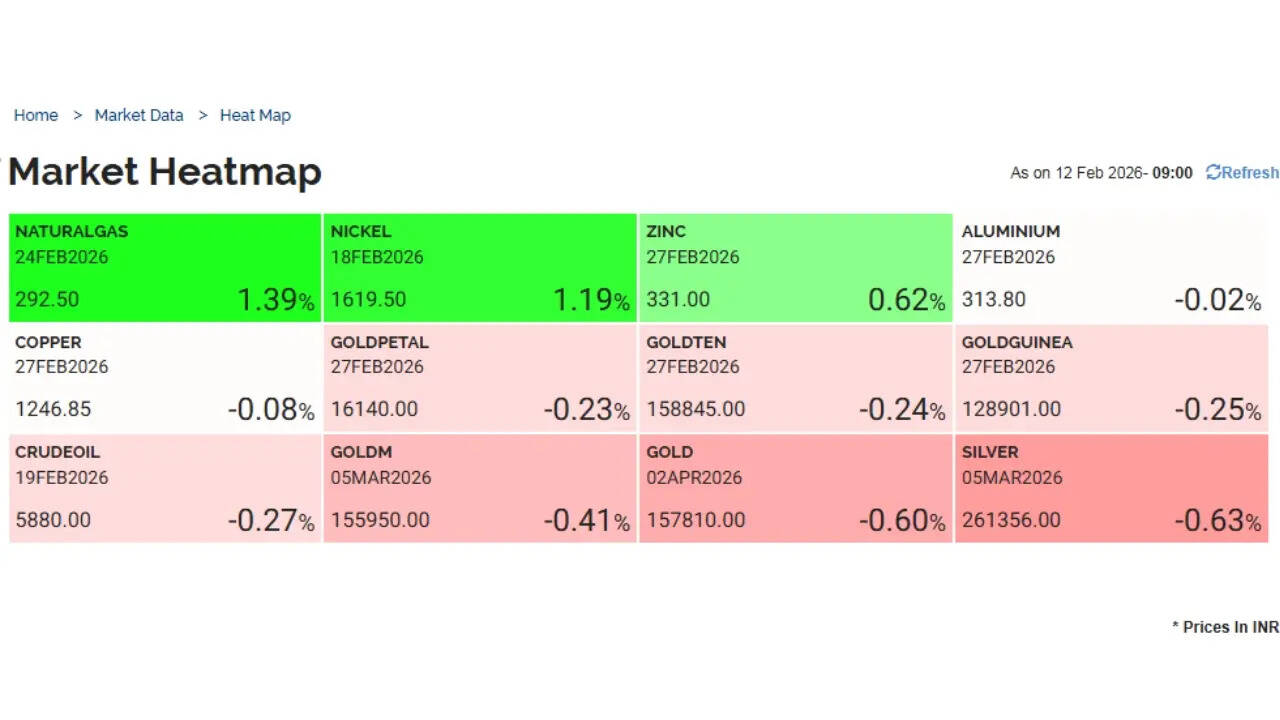Open the GOLDTEN heatmap tile
This screenshot has height=720, width=1280.
(x=795, y=377)
